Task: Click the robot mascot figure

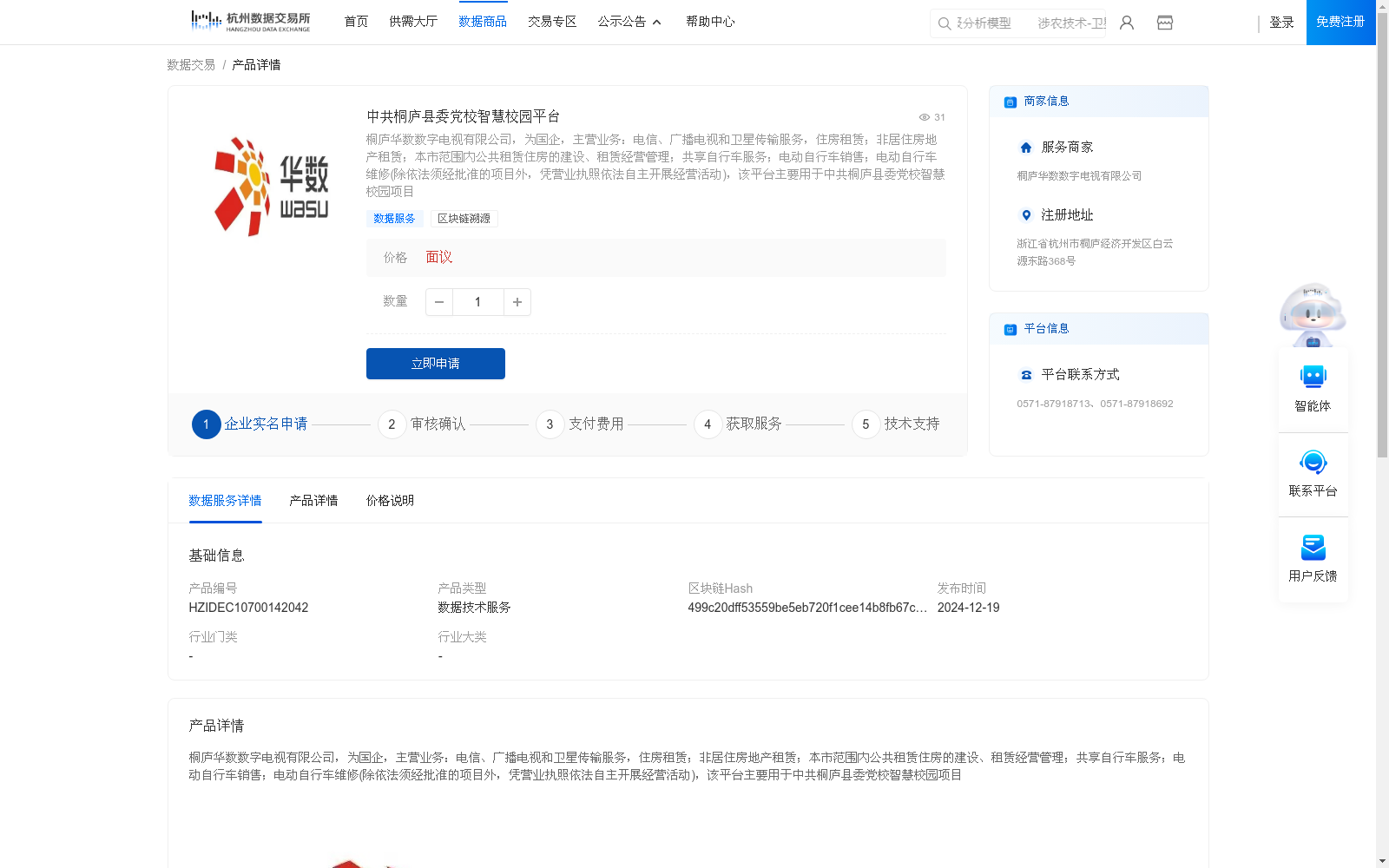Action: [1313, 314]
